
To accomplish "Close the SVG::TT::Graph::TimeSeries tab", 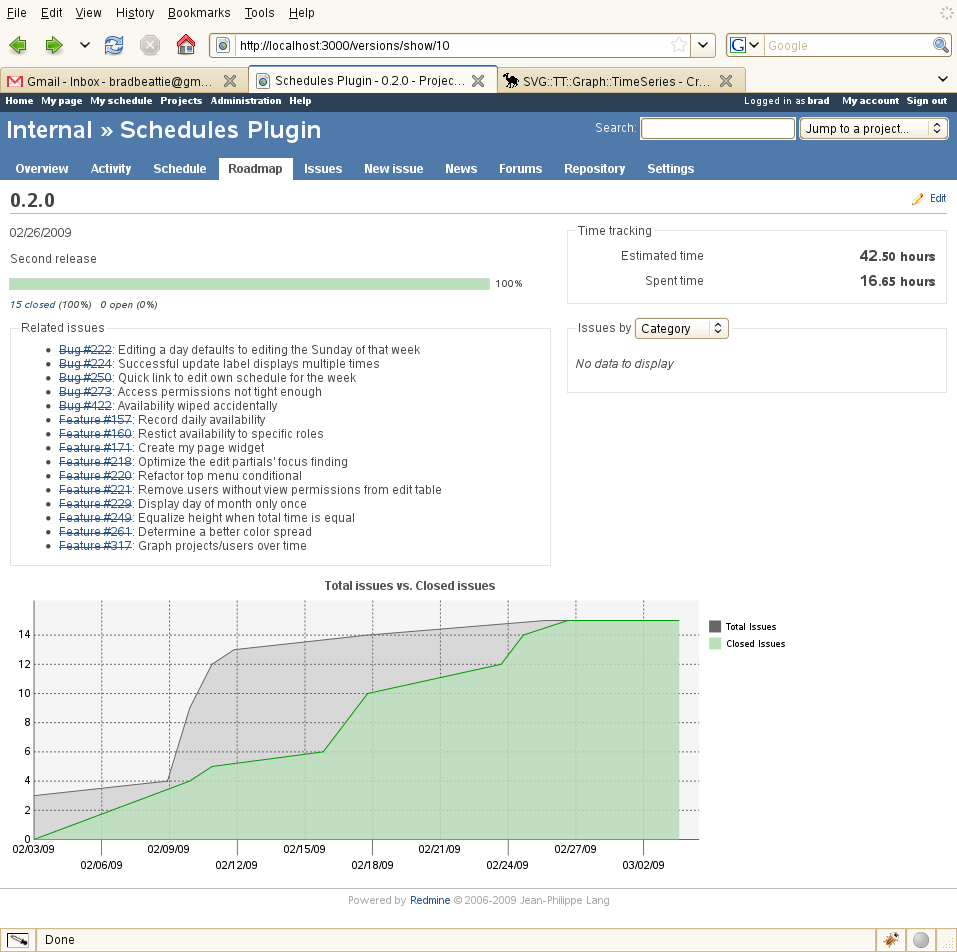I will point(726,81).
